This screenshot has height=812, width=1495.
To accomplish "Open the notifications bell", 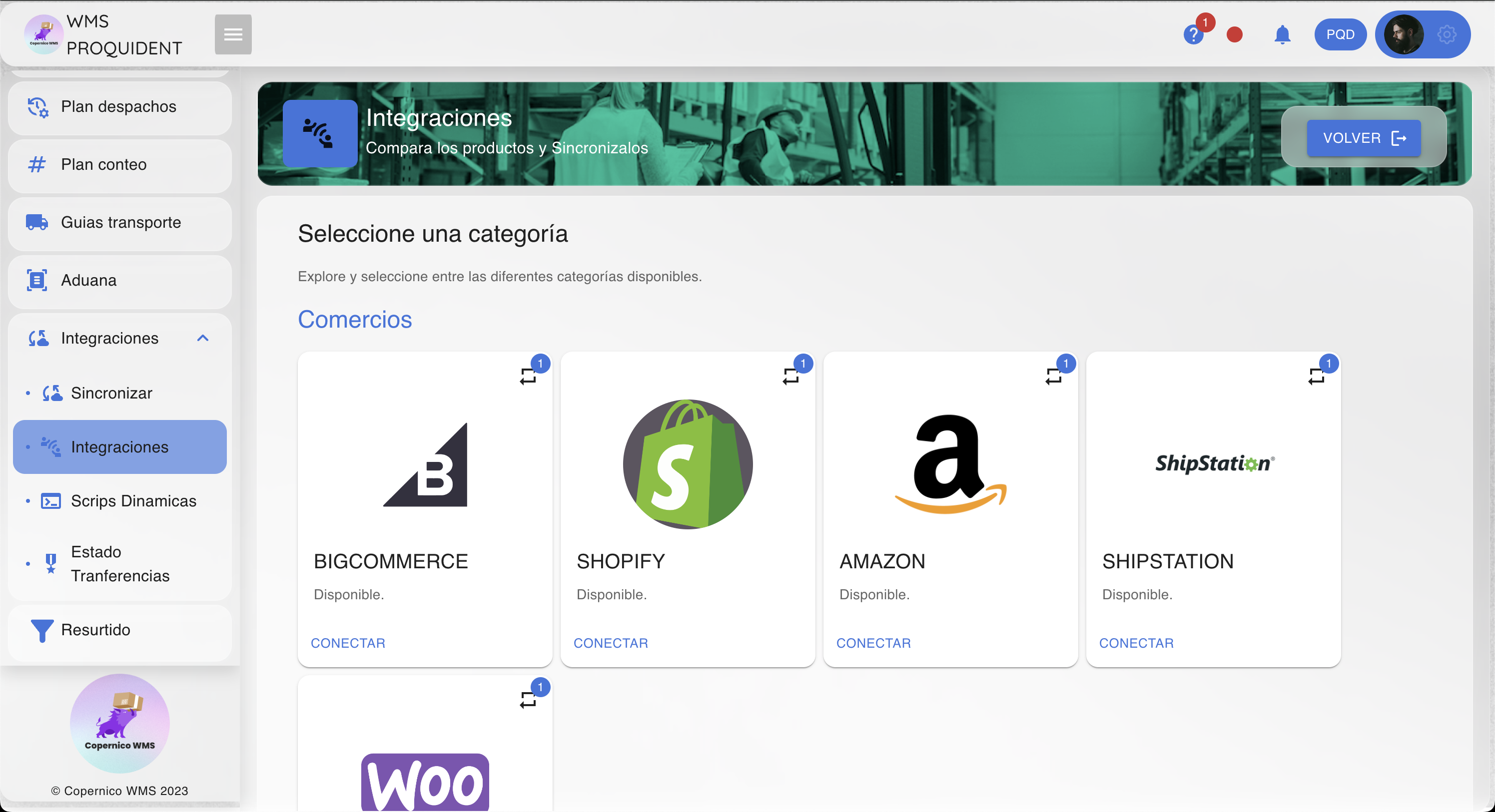I will pyautogui.click(x=1282, y=35).
